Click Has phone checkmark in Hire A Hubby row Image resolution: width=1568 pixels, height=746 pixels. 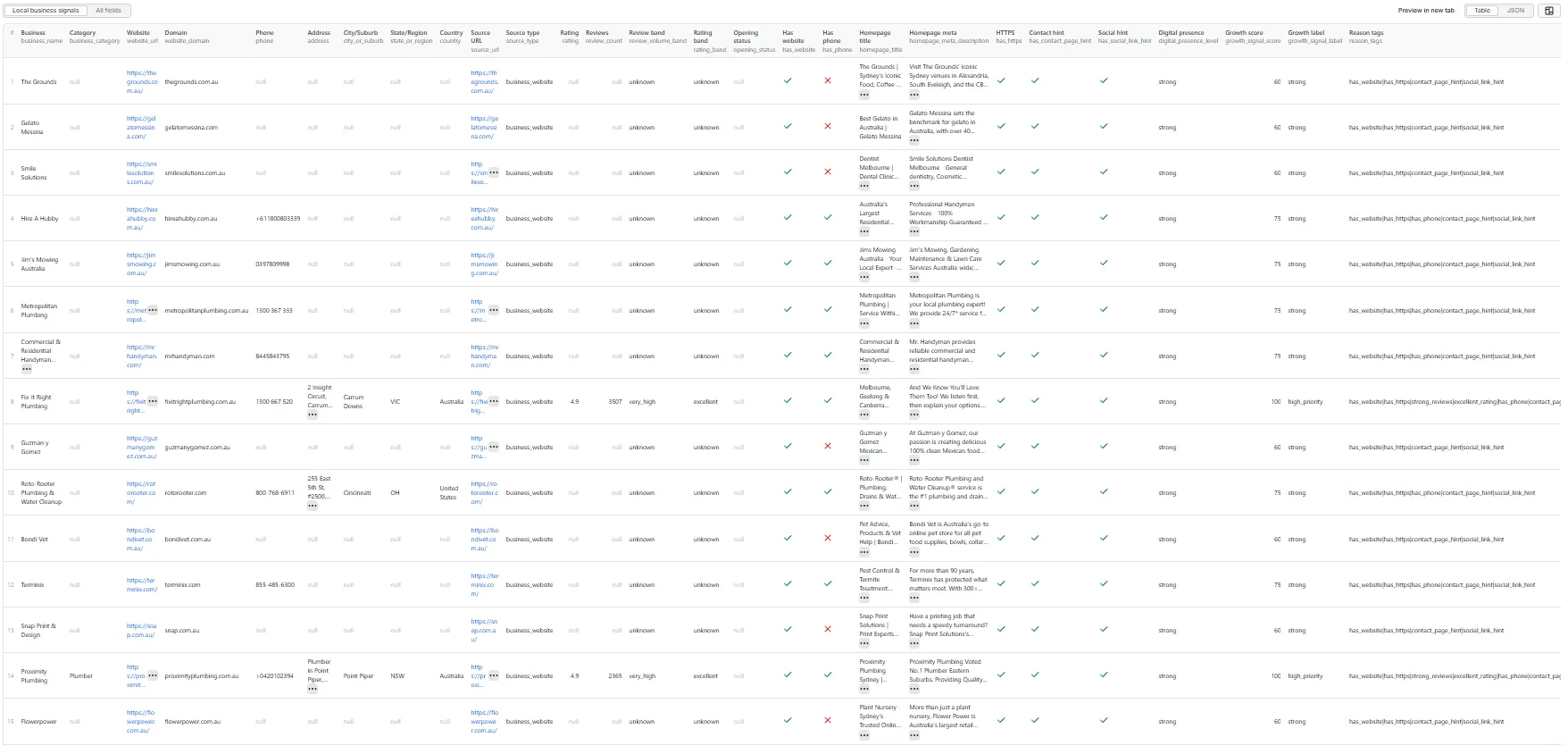[828, 217]
